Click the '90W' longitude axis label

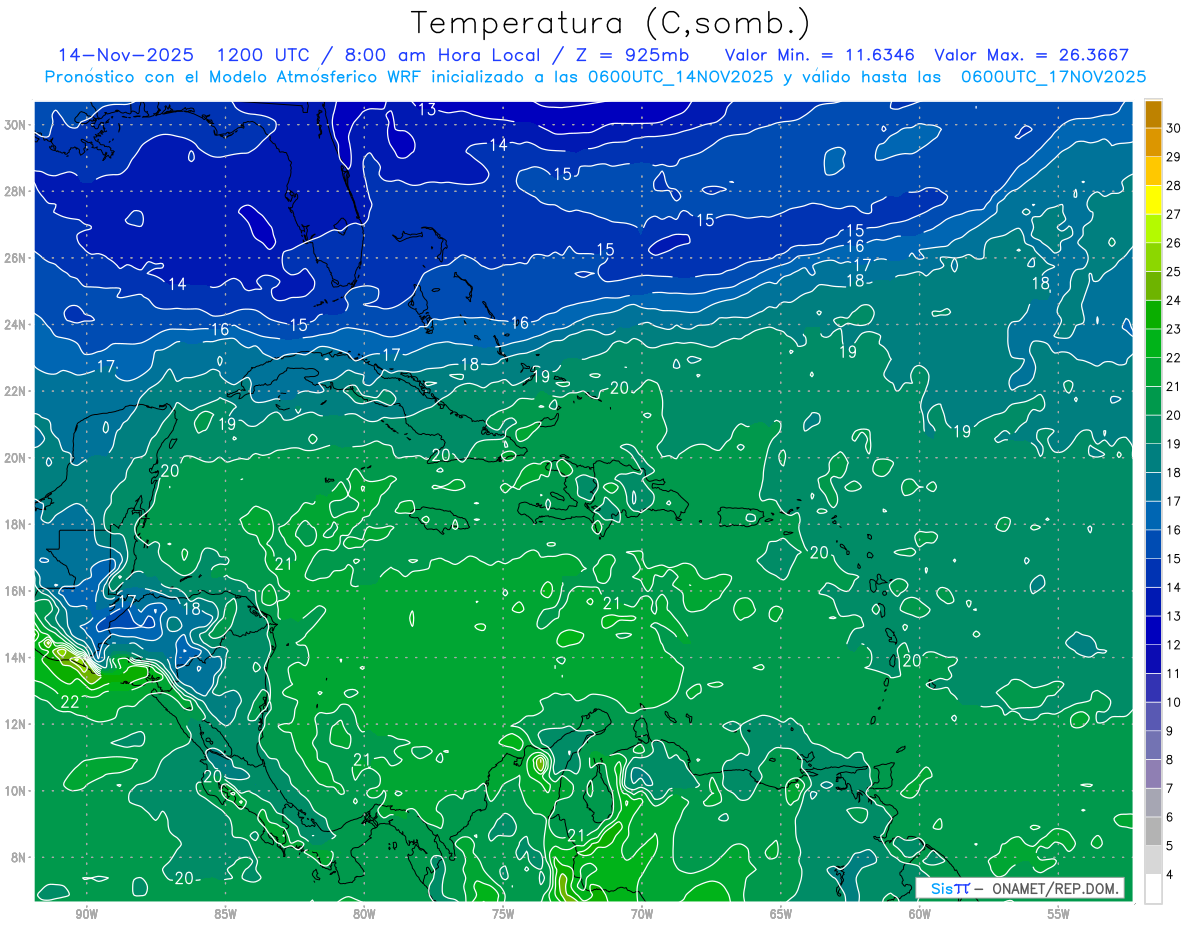pos(86,914)
